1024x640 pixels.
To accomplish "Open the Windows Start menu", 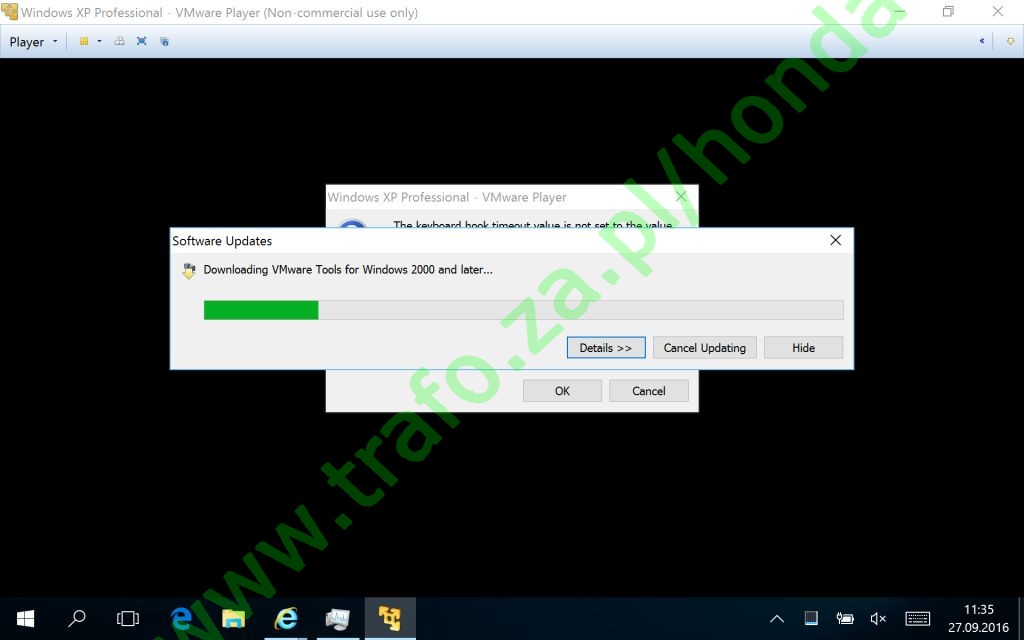I will tap(25, 618).
